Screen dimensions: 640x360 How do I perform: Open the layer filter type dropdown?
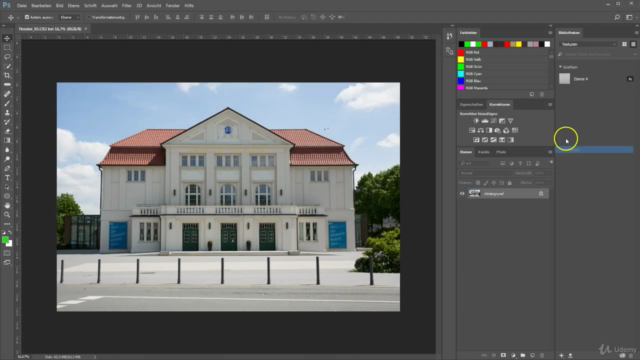(x=476, y=163)
